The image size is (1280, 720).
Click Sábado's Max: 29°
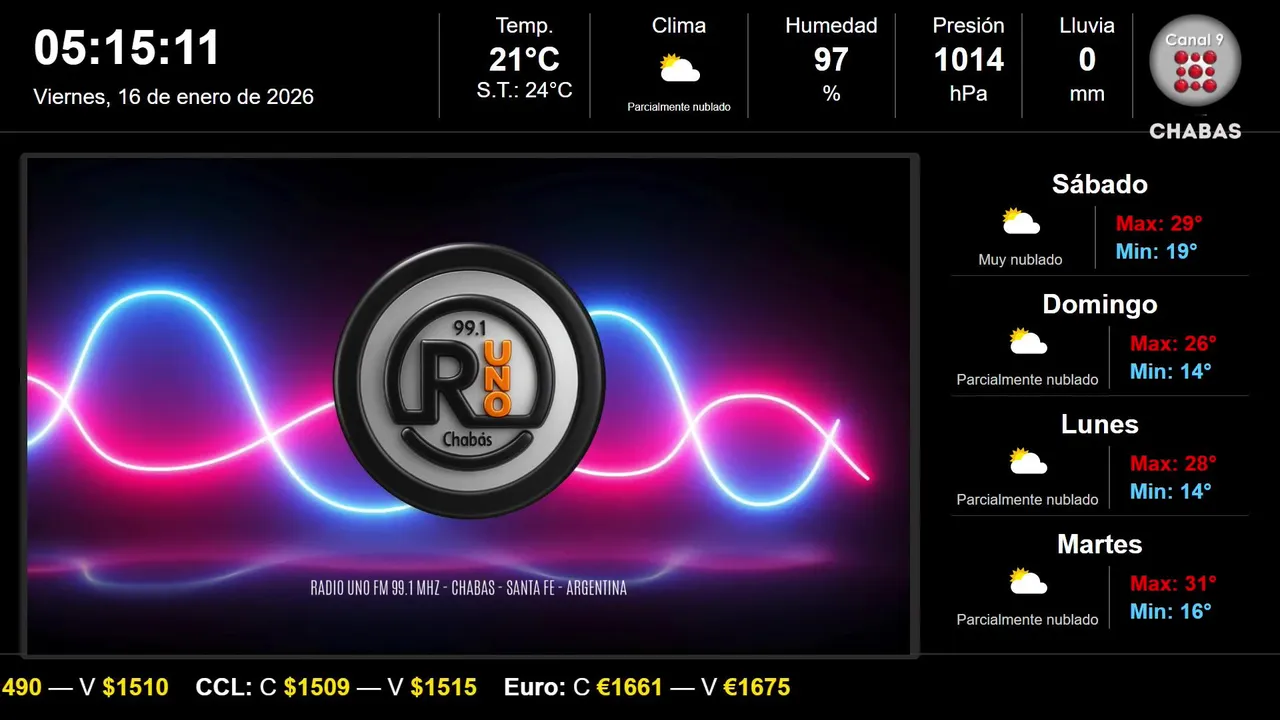pyautogui.click(x=1159, y=224)
